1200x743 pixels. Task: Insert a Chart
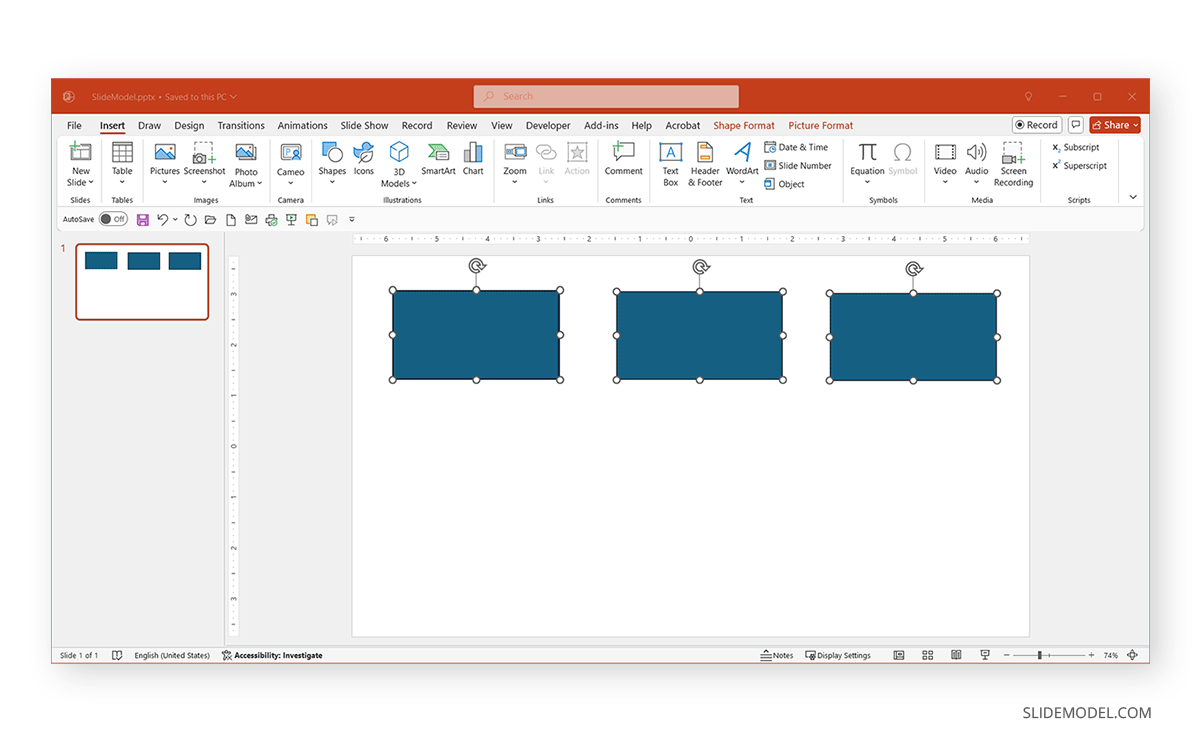coord(473,160)
